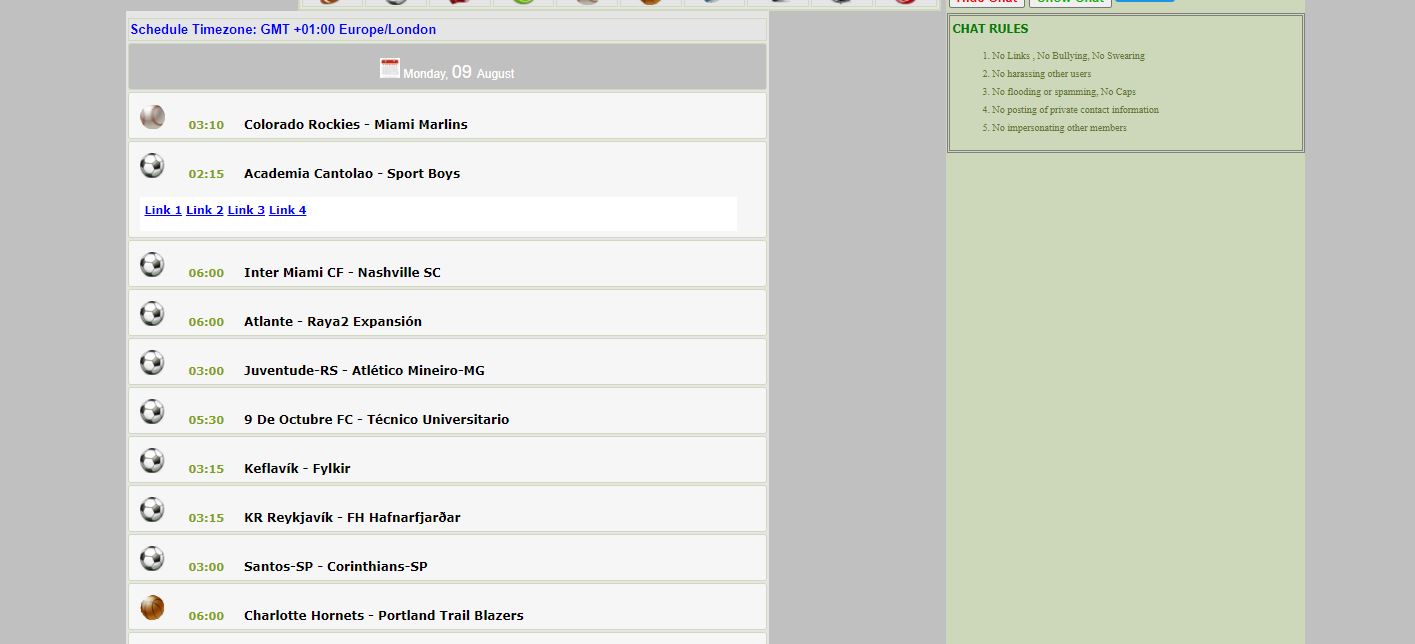Open Link 1 for Academia Cantolao match
This screenshot has height=644, width=1415.
[x=163, y=210]
